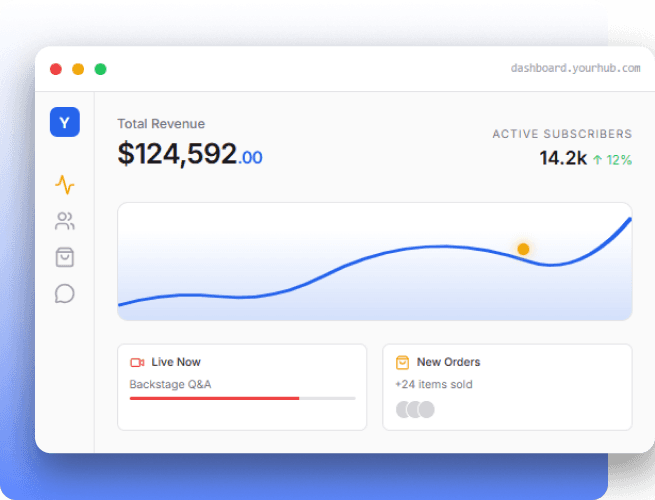655x500 pixels.
Task: Click the Backstage Q&A text
Action: [170, 384]
